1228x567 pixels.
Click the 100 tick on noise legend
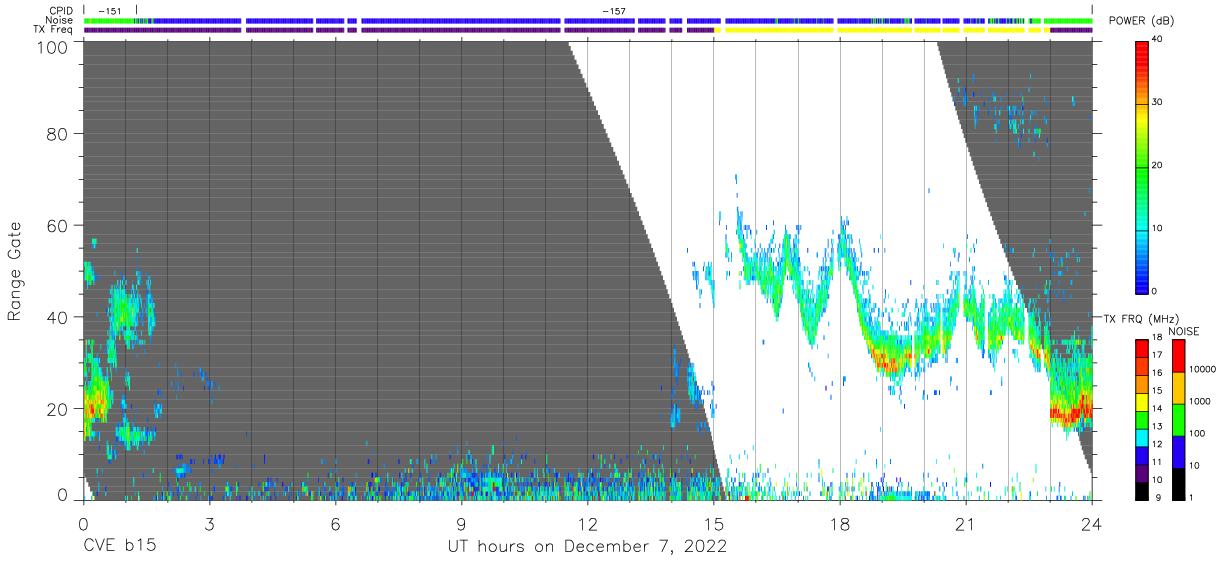(1197, 434)
